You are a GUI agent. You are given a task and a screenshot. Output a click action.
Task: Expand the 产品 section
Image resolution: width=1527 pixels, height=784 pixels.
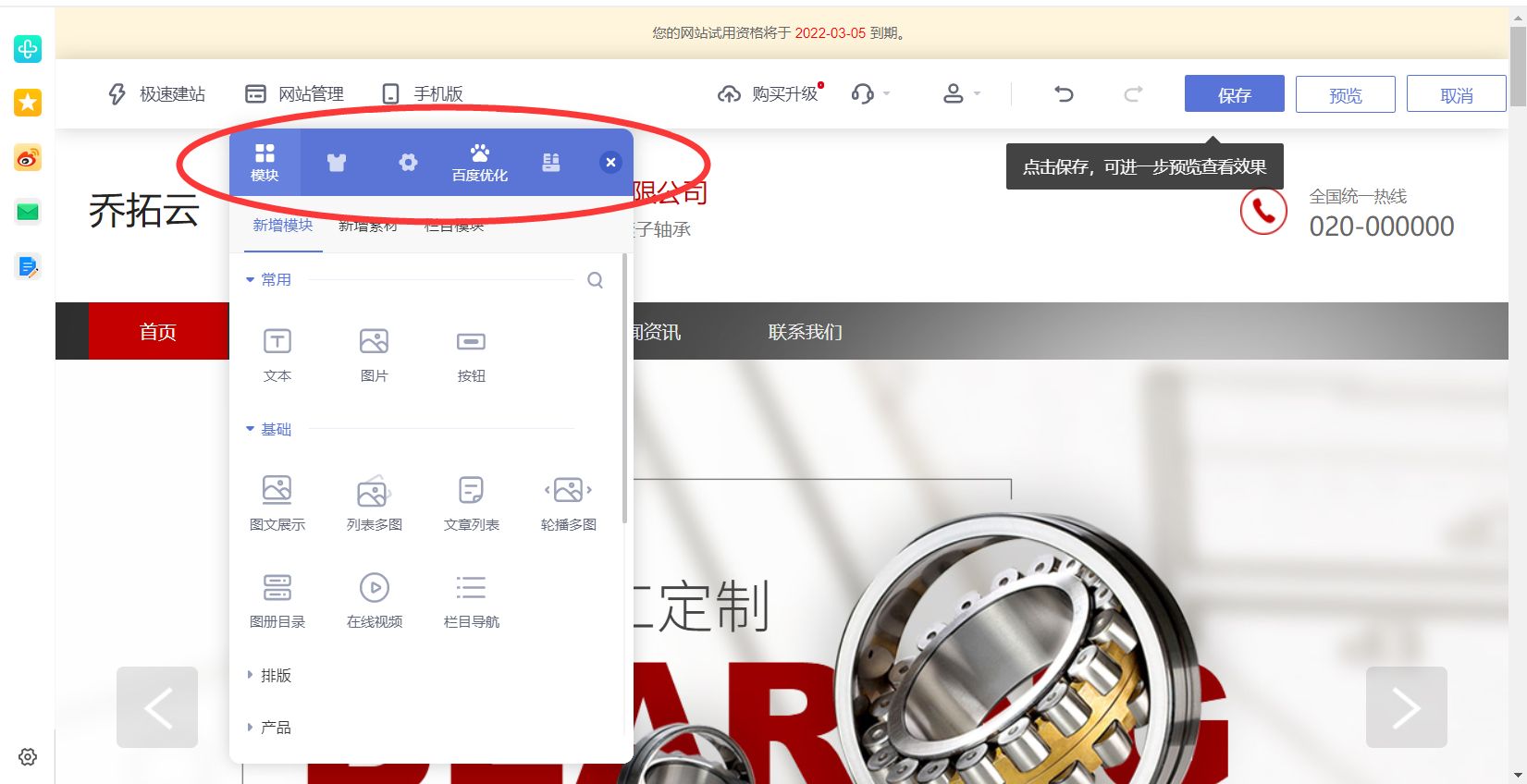click(x=269, y=728)
